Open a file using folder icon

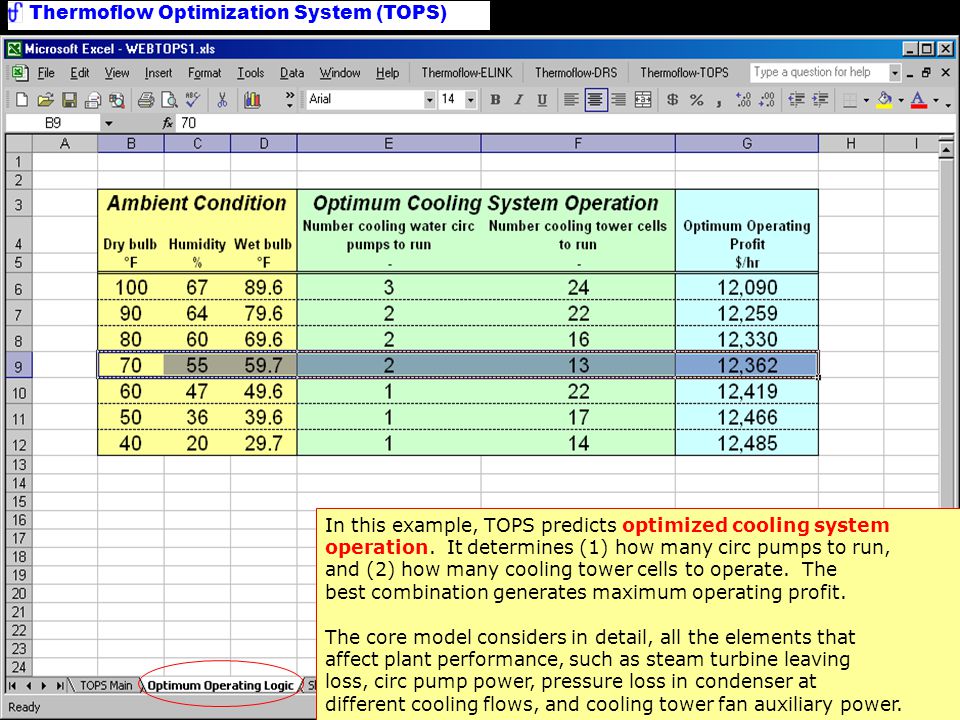pos(45,100)
